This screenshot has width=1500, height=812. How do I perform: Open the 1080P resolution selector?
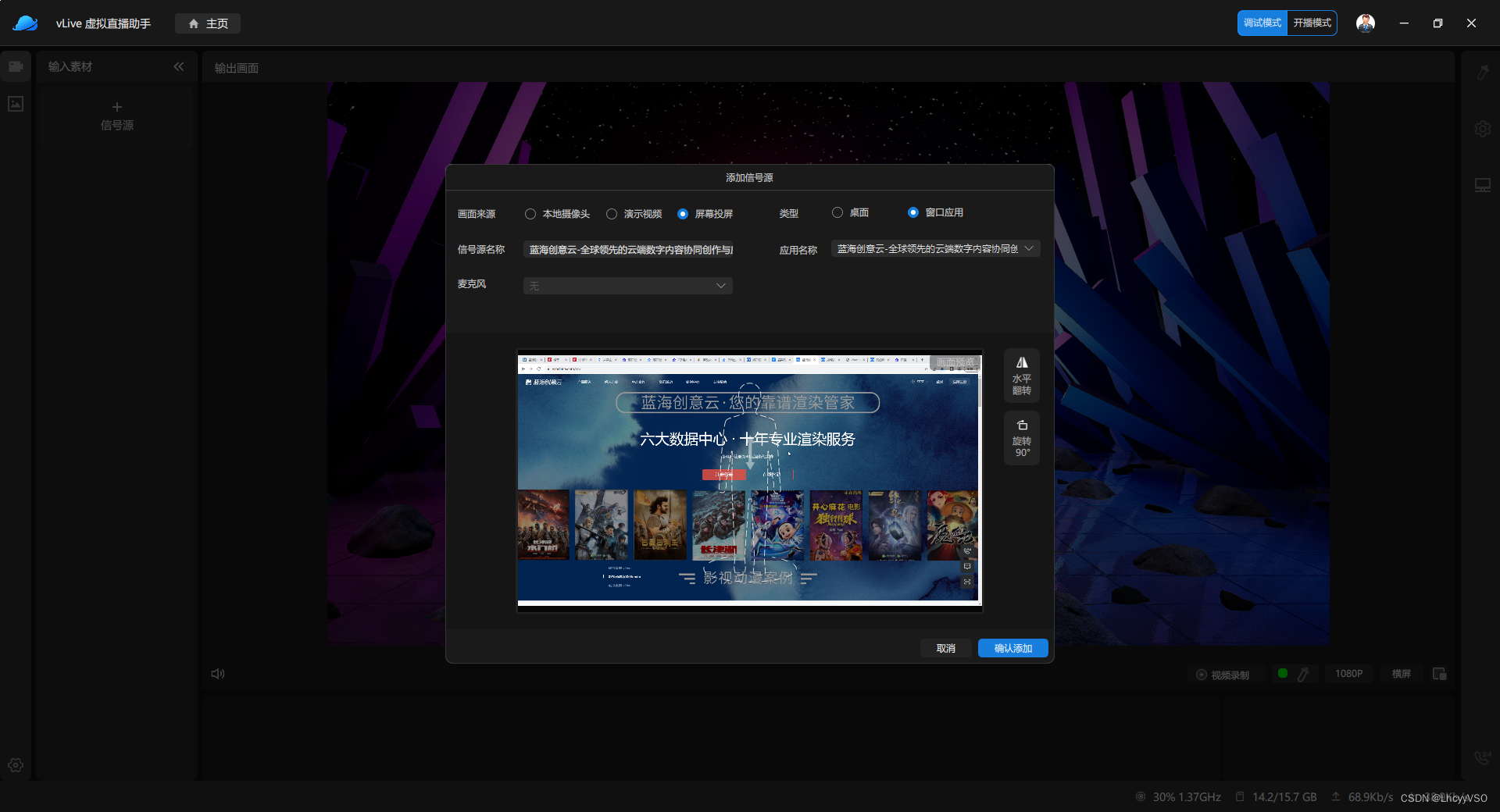point(1348,674)
